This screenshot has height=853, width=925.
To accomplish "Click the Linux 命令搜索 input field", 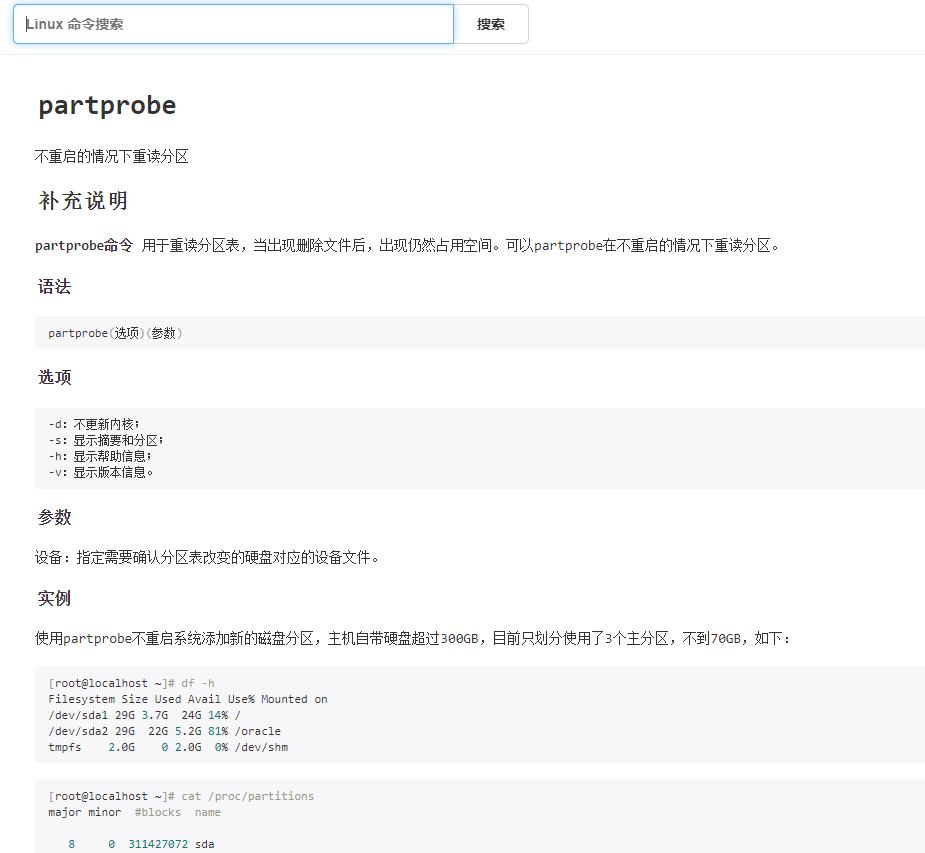I will (x=233, y=24).
